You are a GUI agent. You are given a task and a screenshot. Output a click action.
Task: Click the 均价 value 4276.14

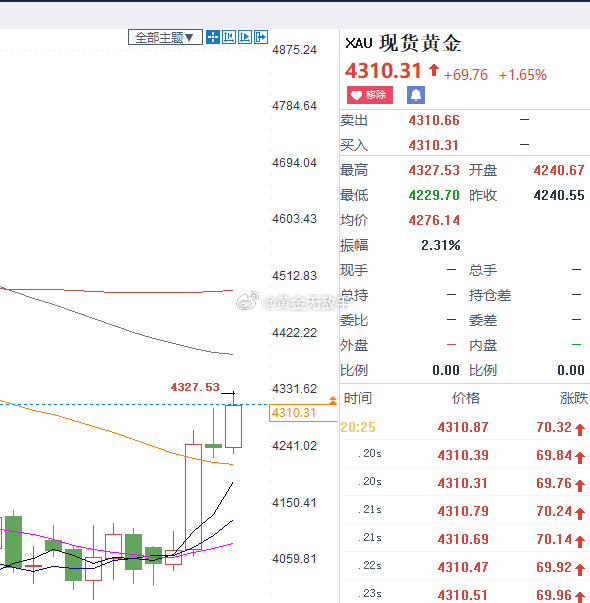[x=434, y=220]
